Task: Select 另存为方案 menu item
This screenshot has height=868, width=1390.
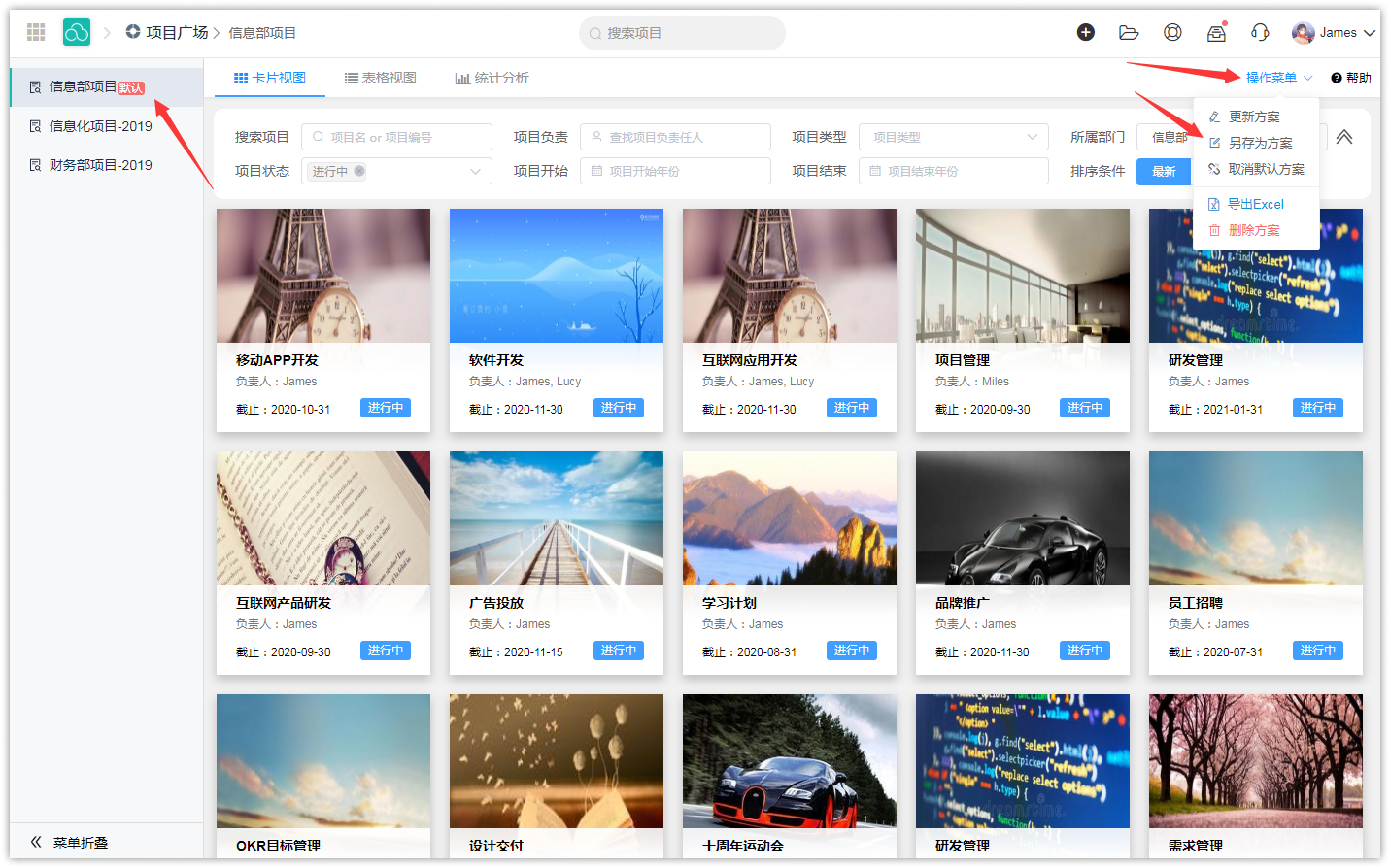Action: [x=1256, y=143]
